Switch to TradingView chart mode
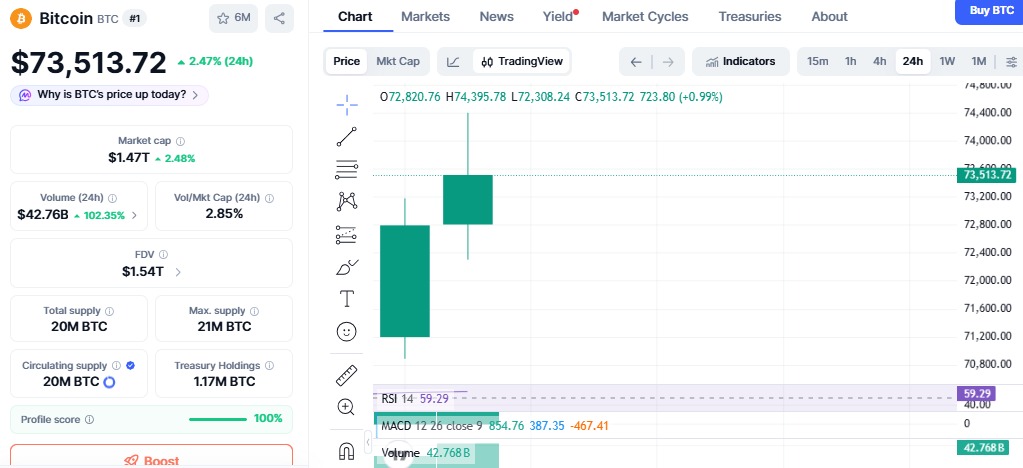 click(x=522, y=61)
